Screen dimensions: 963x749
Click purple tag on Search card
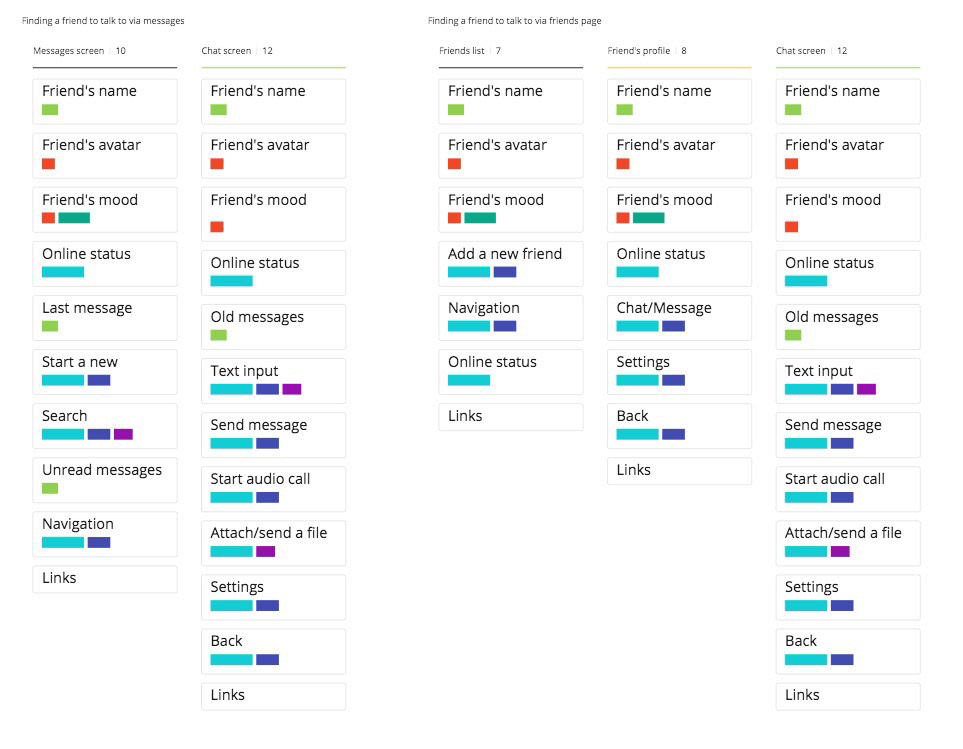point(123,434)
